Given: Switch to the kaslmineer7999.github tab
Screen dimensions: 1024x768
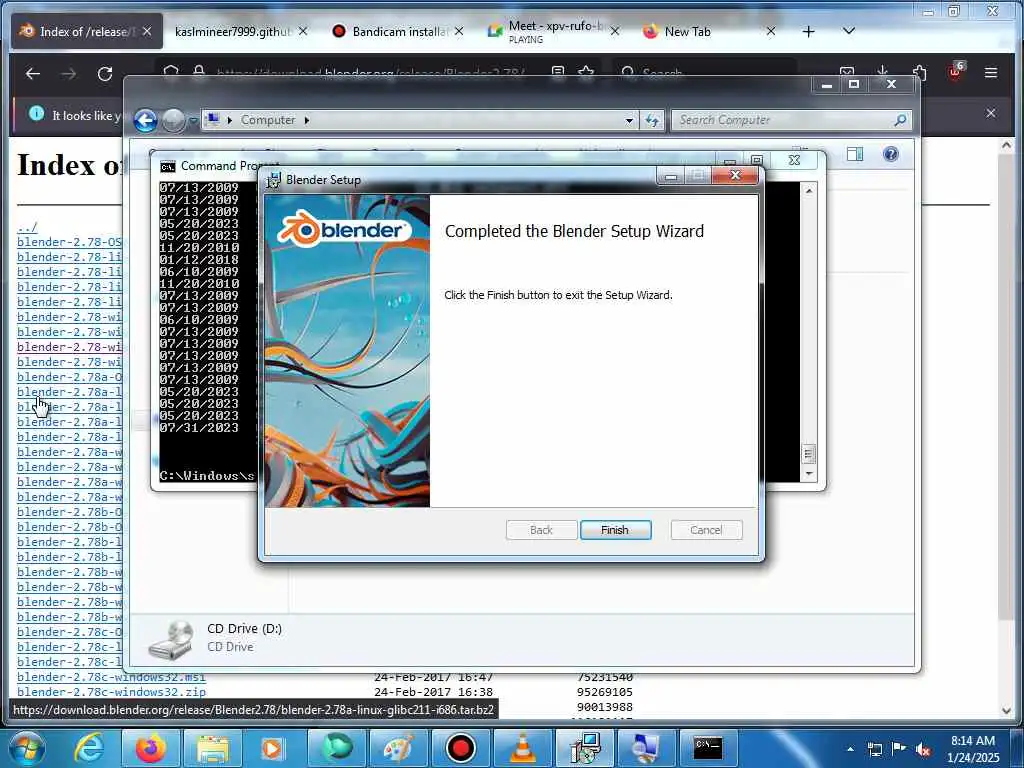Looking at the screenshot, I should click(232, 31).
